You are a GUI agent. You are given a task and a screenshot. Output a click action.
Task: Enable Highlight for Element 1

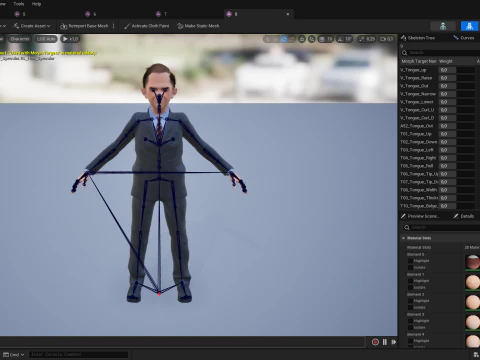(x=410, y=281)
